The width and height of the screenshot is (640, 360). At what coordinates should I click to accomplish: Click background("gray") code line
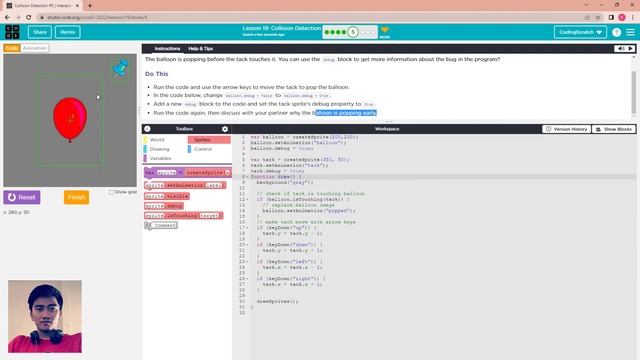pyautogui.click(x=285, y=182)
